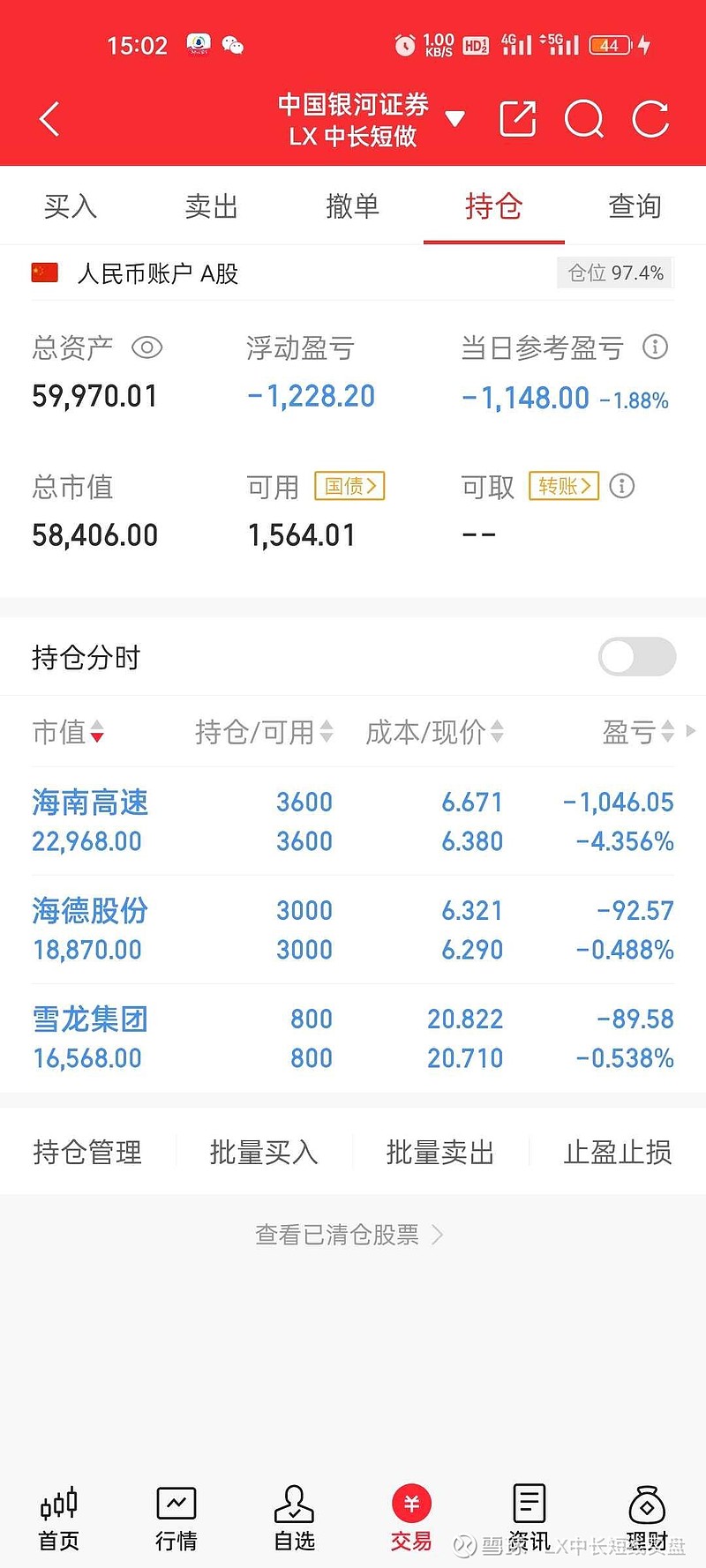Go to 首页 in bottom navigation
Viewport: 706px width, 1568px height.
59,1519
